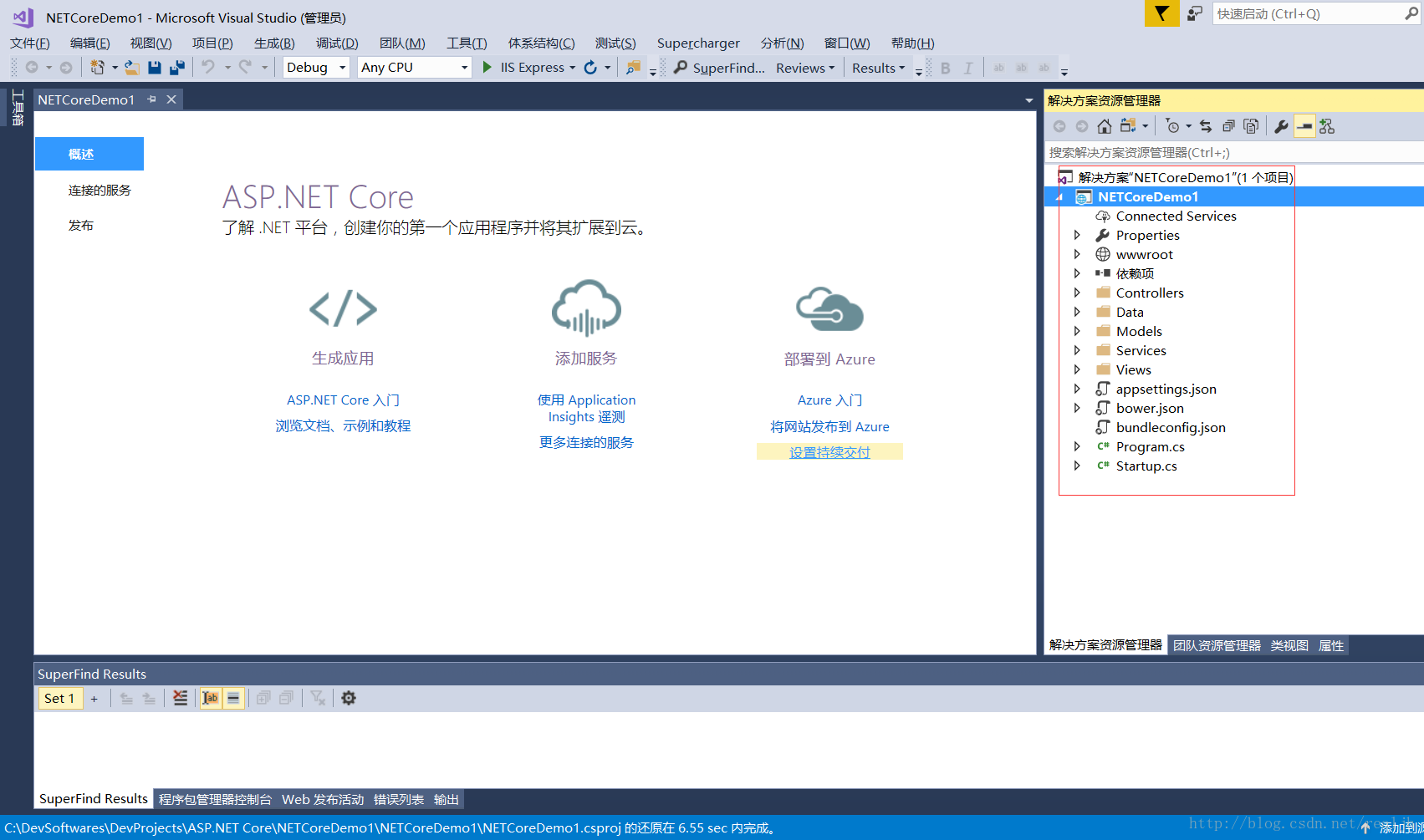Click the Open File folder icon

click(132, 68)
